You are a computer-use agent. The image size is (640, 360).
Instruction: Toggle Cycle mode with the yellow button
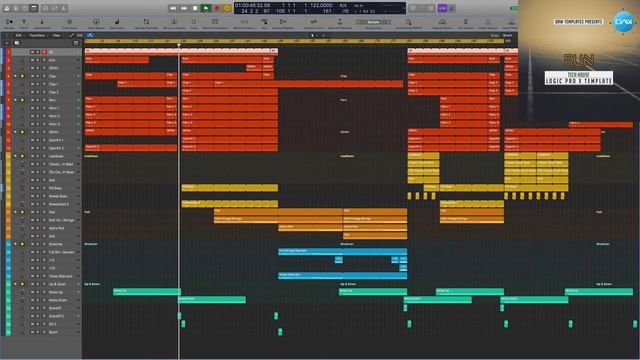click(227, 8)
